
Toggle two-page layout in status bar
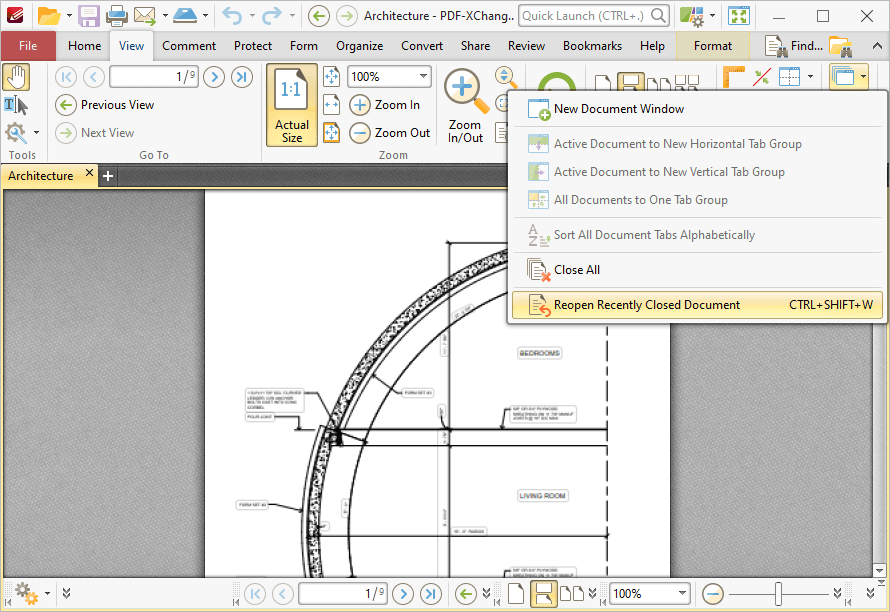[x=571, y=594]
